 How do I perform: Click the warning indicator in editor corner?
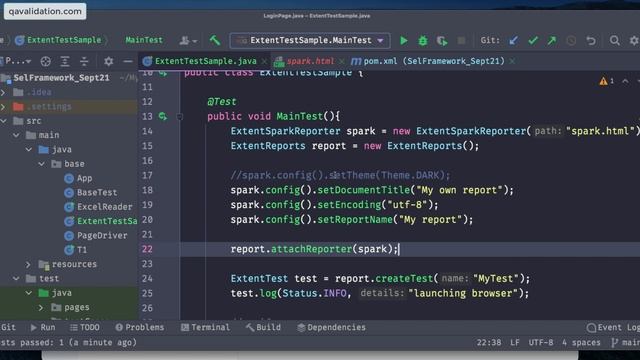point(607,81)
